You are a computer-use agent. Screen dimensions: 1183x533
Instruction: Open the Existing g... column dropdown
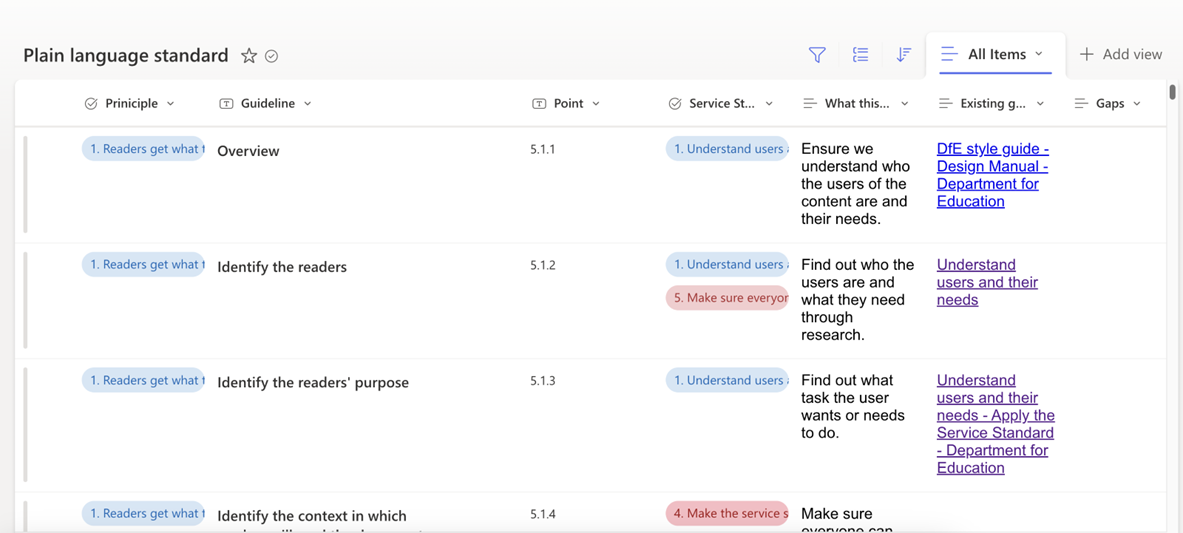pos(1040,103)
